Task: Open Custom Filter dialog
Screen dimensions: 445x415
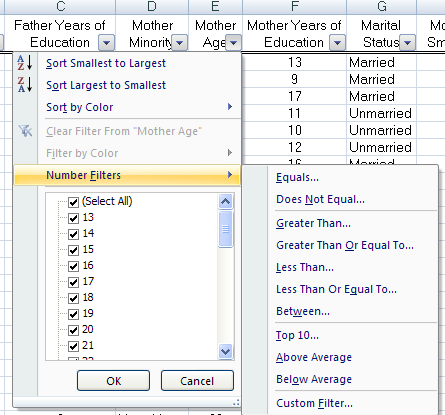Action: coord(314,403)
